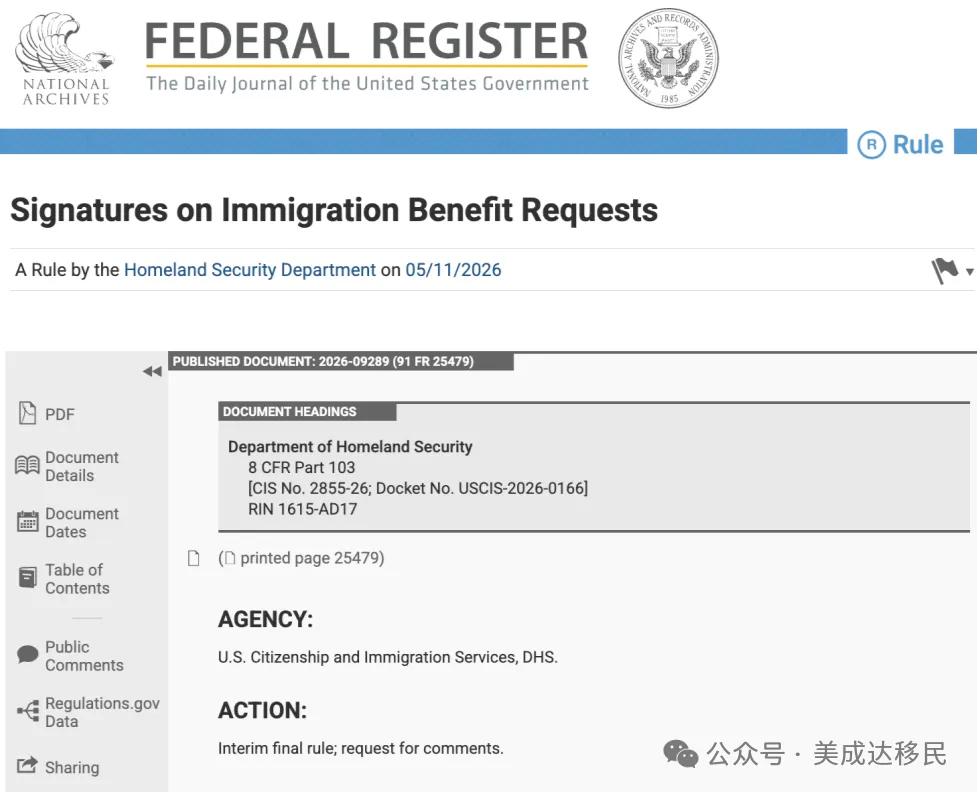Open the Homeland Security Department link

point(250,270)
